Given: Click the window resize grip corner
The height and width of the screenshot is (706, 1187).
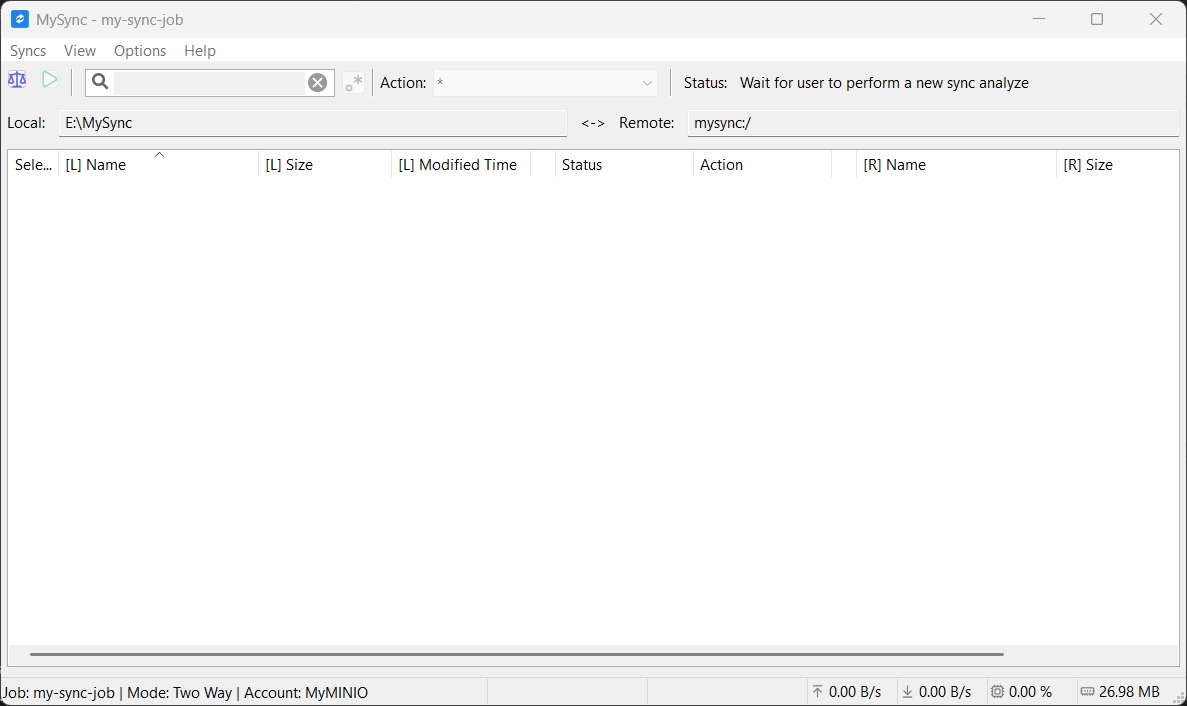Looking at the screenshot, I should 1179,698.
